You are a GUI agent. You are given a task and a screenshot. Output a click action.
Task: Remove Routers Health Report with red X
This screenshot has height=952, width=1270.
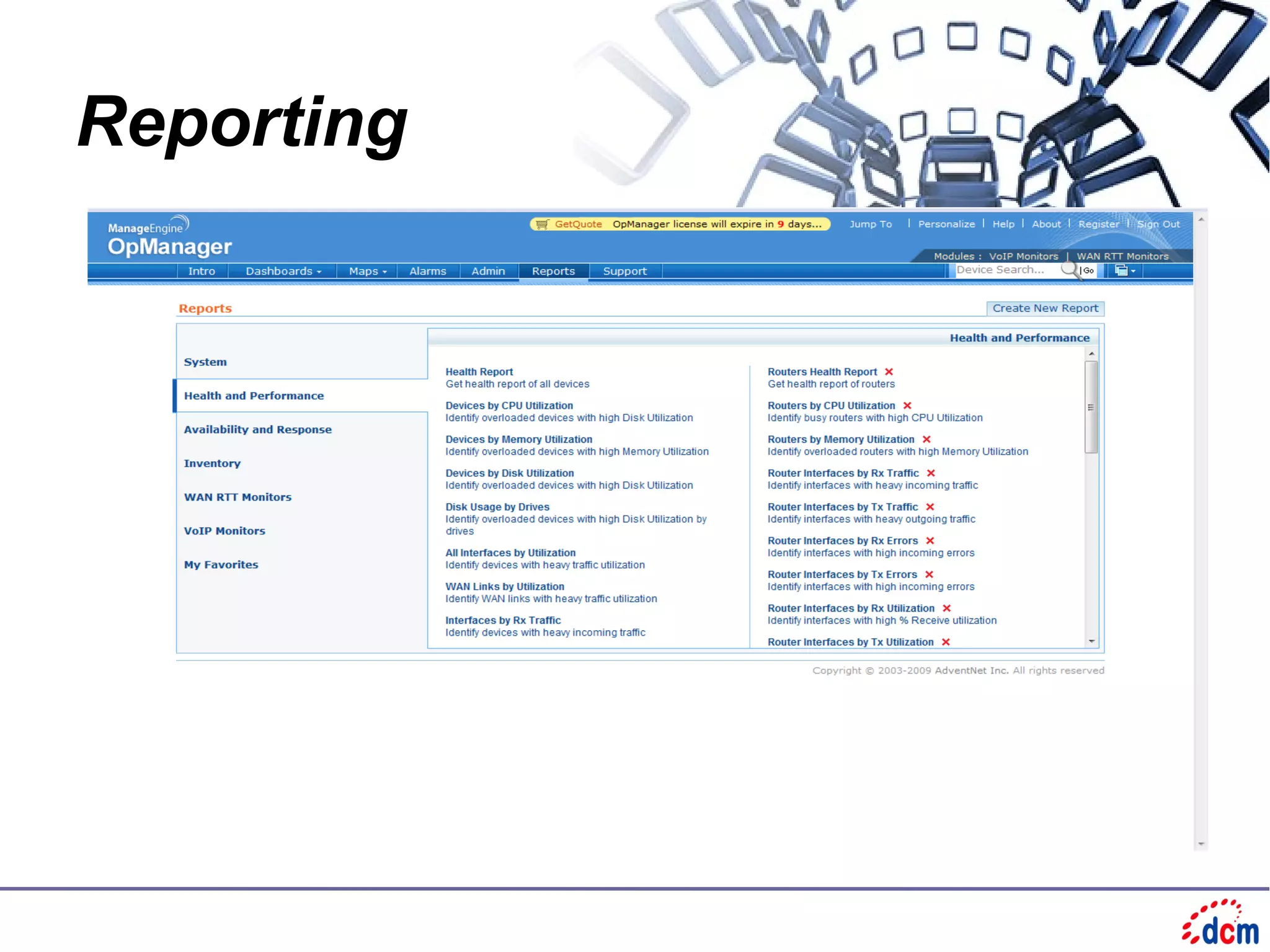(889, 371)
